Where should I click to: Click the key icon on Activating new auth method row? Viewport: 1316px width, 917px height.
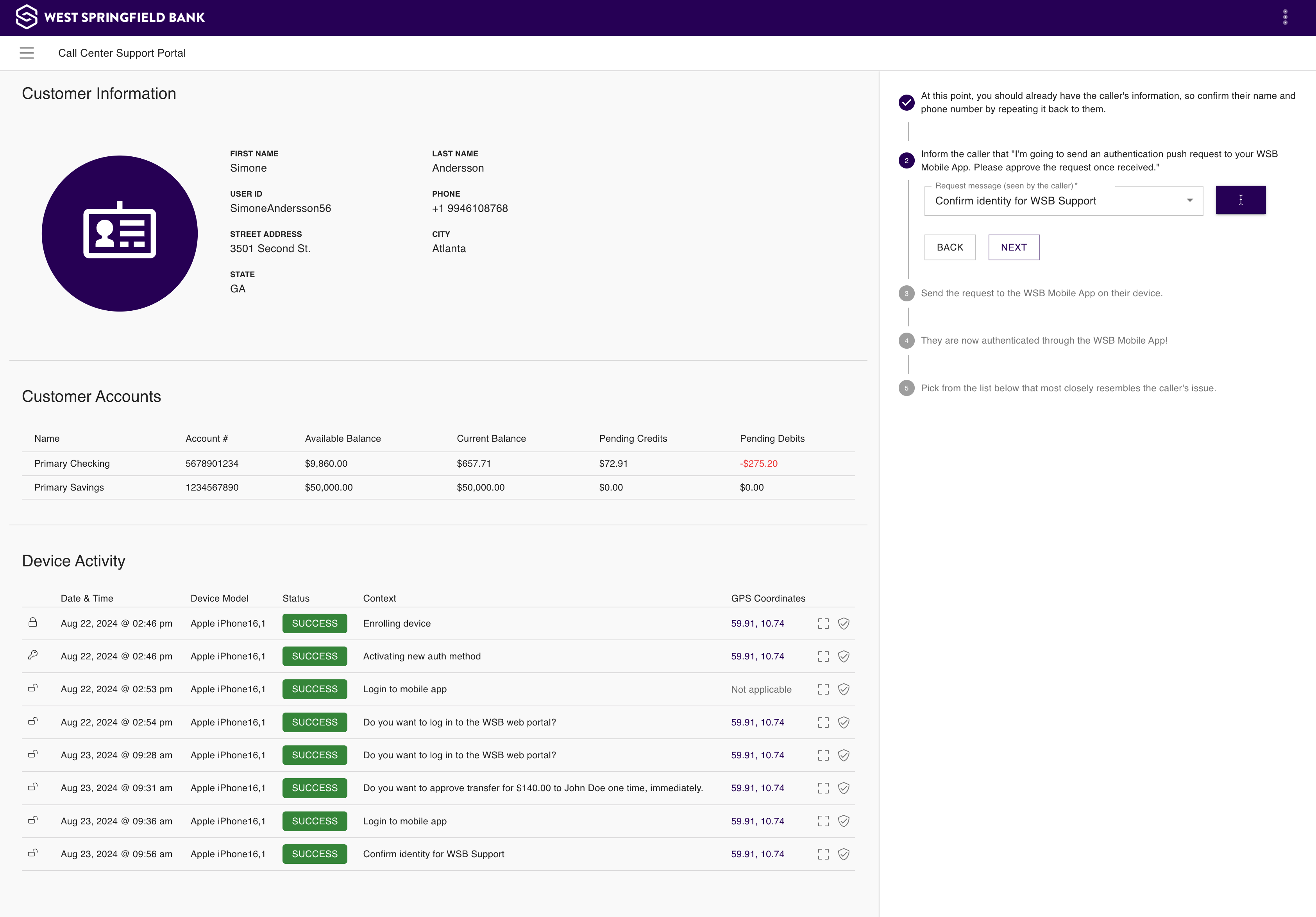[x=33, y=655]
